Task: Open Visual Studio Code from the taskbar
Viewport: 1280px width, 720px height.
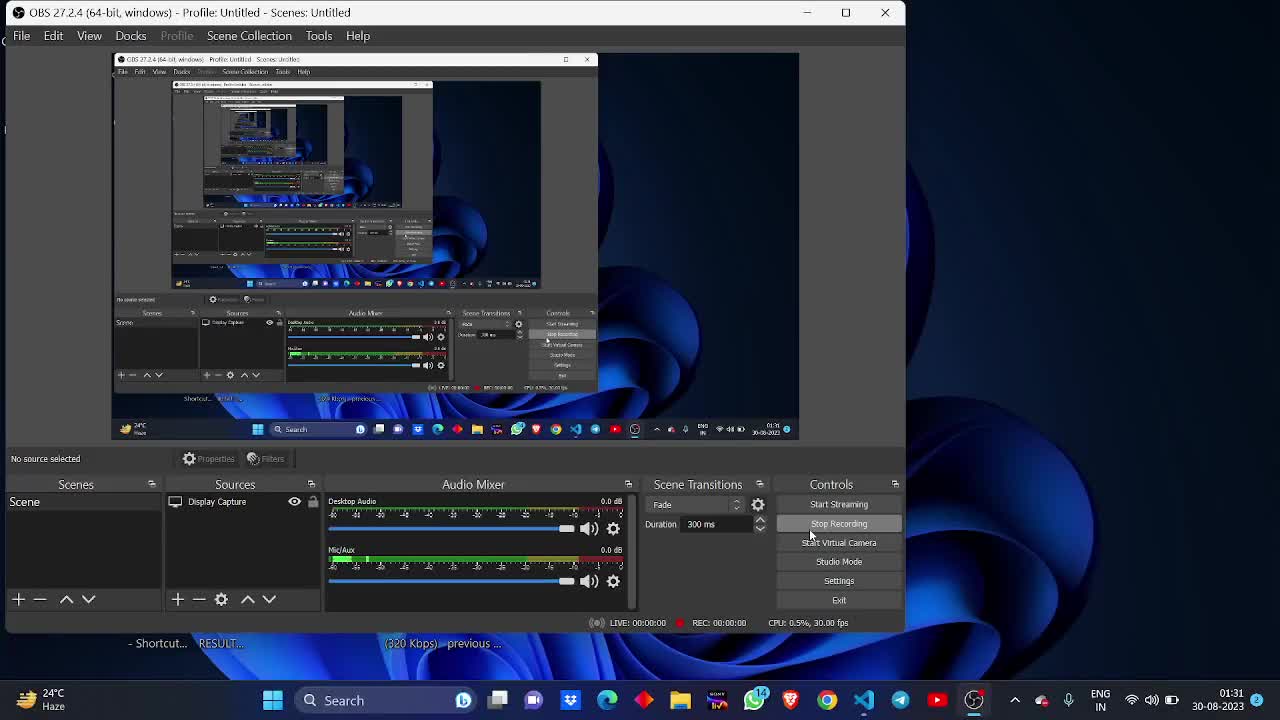Action: point(864,700)
